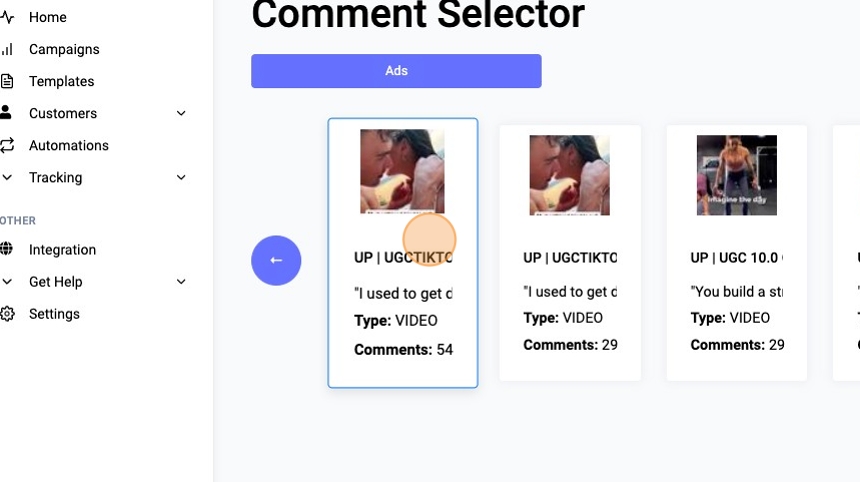Click the Settings gear icon
Screen dimensions: 860x482
point(7,314)
